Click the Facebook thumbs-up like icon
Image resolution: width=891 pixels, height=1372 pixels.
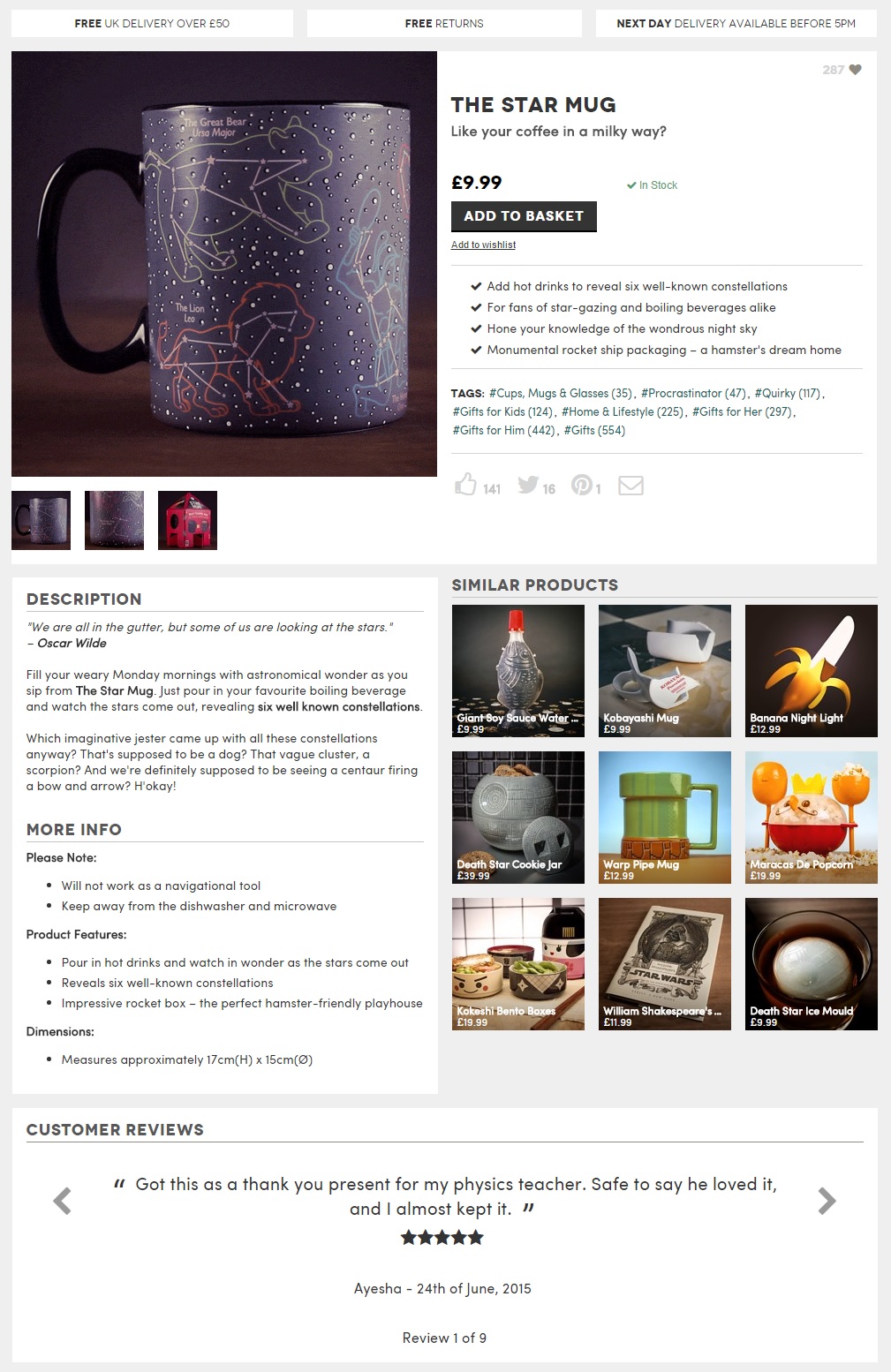pos(465,484)
